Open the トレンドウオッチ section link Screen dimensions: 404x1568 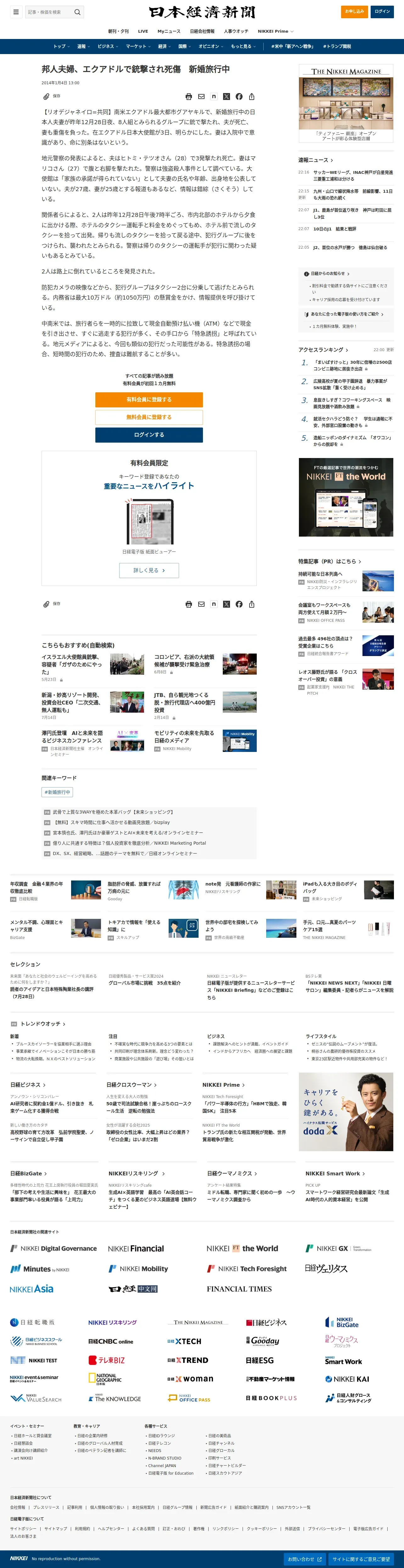click(x=43, y=1024)
